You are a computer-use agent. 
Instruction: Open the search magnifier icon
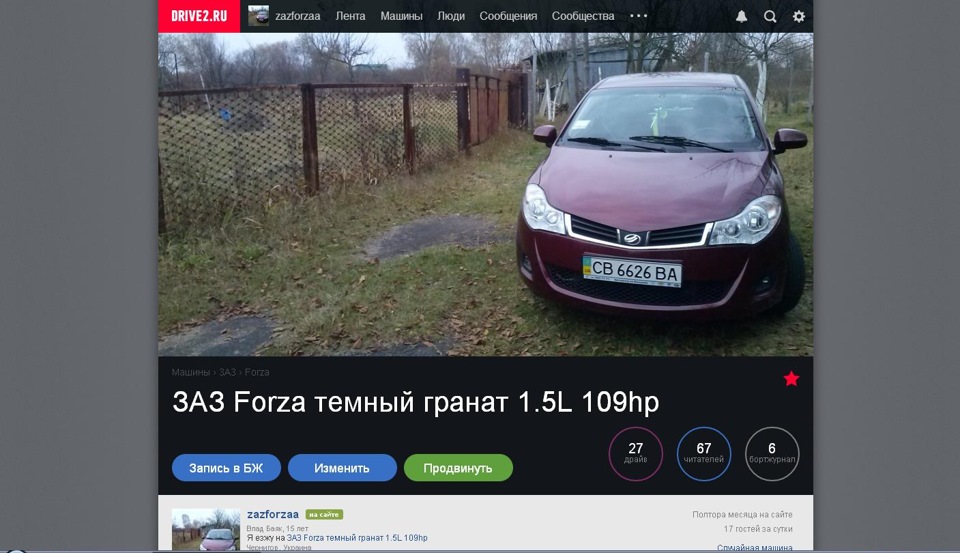tap(770, 17)
